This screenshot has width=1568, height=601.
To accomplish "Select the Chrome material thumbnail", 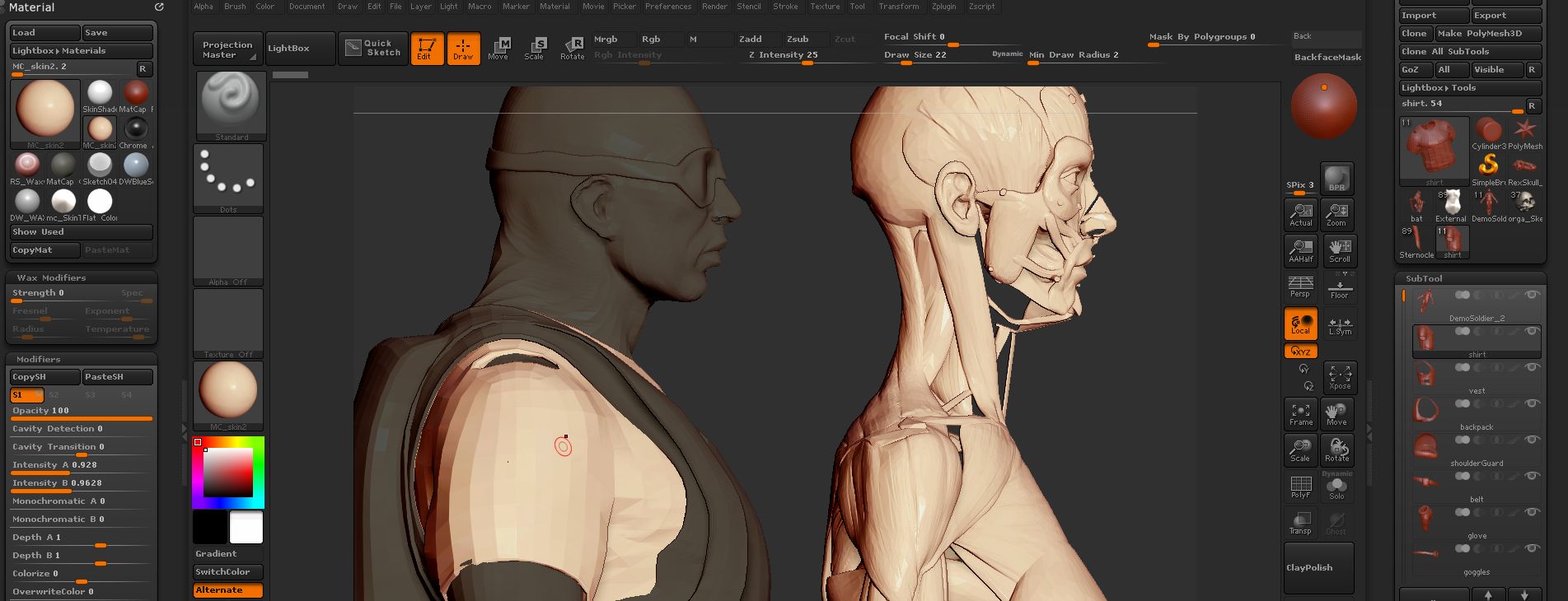I will click(x=135, y=129).
